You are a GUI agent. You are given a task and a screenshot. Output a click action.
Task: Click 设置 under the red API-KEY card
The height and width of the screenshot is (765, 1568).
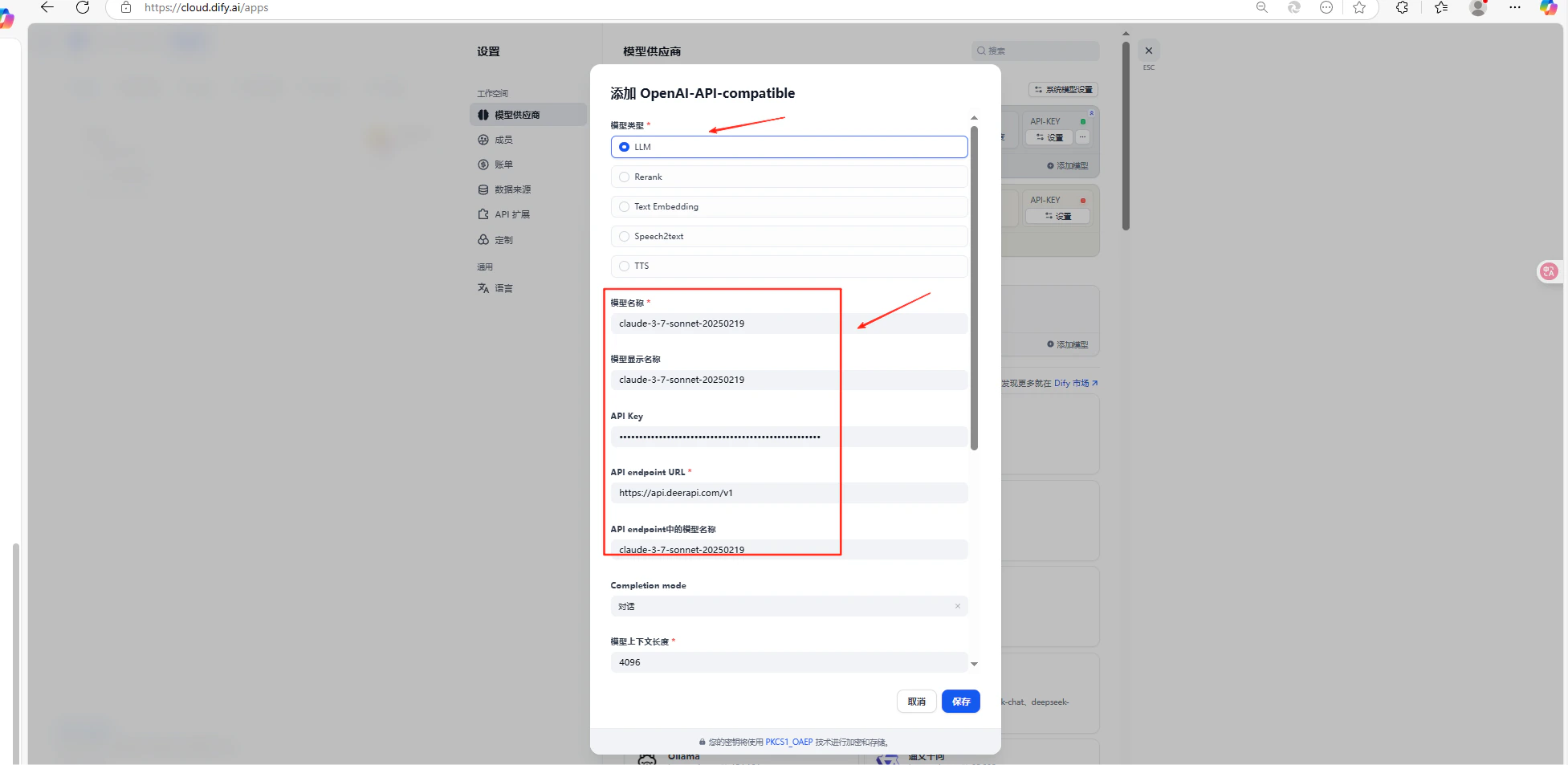(x=1057, y=217)
